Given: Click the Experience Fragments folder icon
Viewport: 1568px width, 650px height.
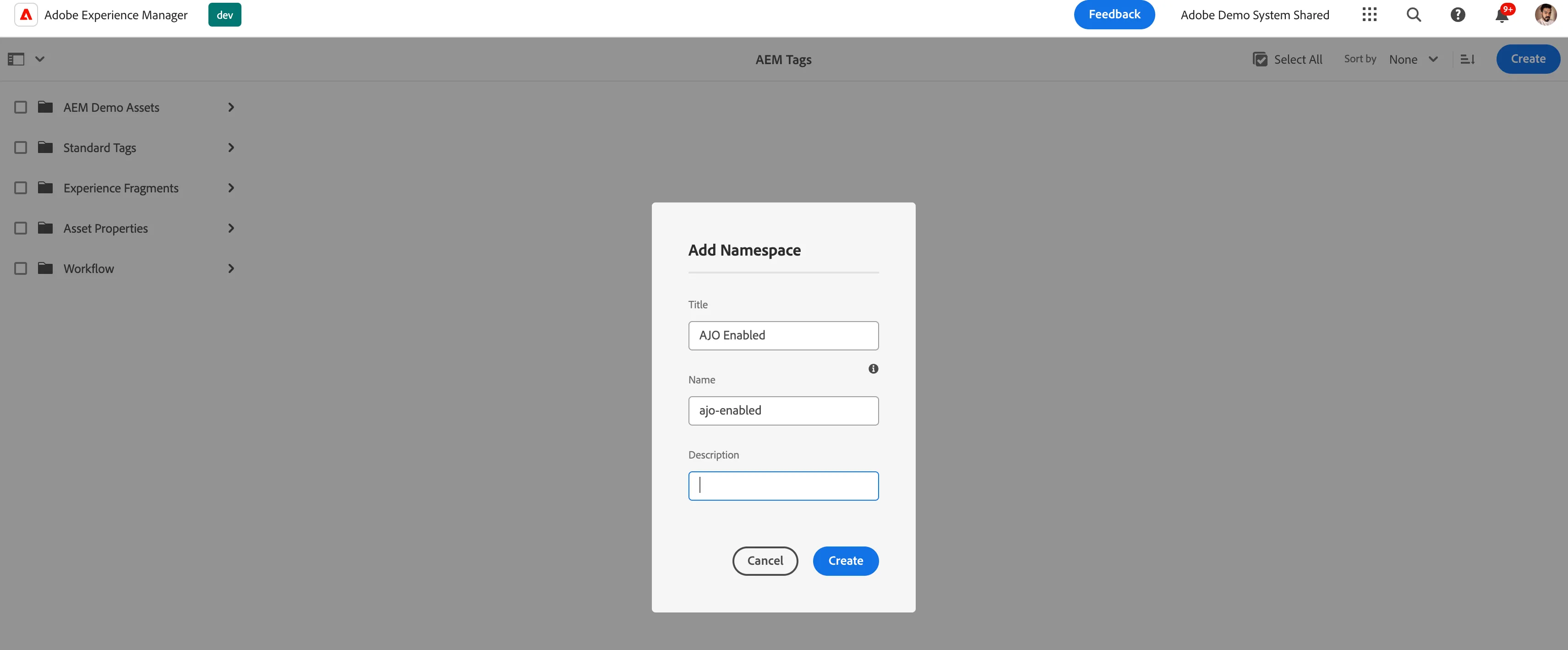Looking at the screenshot, I should 45,187.
